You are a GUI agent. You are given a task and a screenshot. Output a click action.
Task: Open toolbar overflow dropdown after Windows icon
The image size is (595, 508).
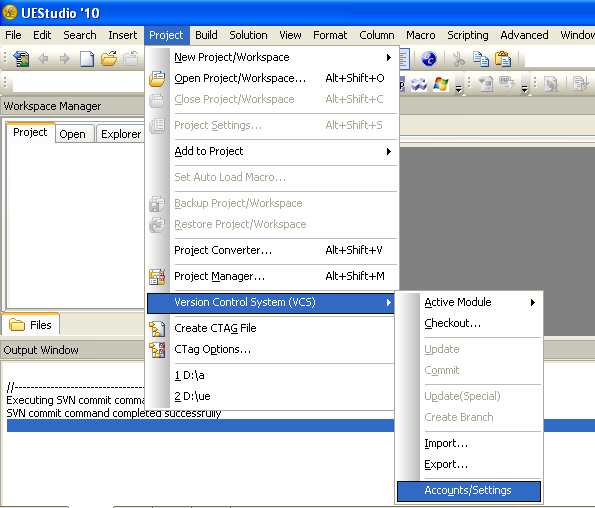click(459, 89)
